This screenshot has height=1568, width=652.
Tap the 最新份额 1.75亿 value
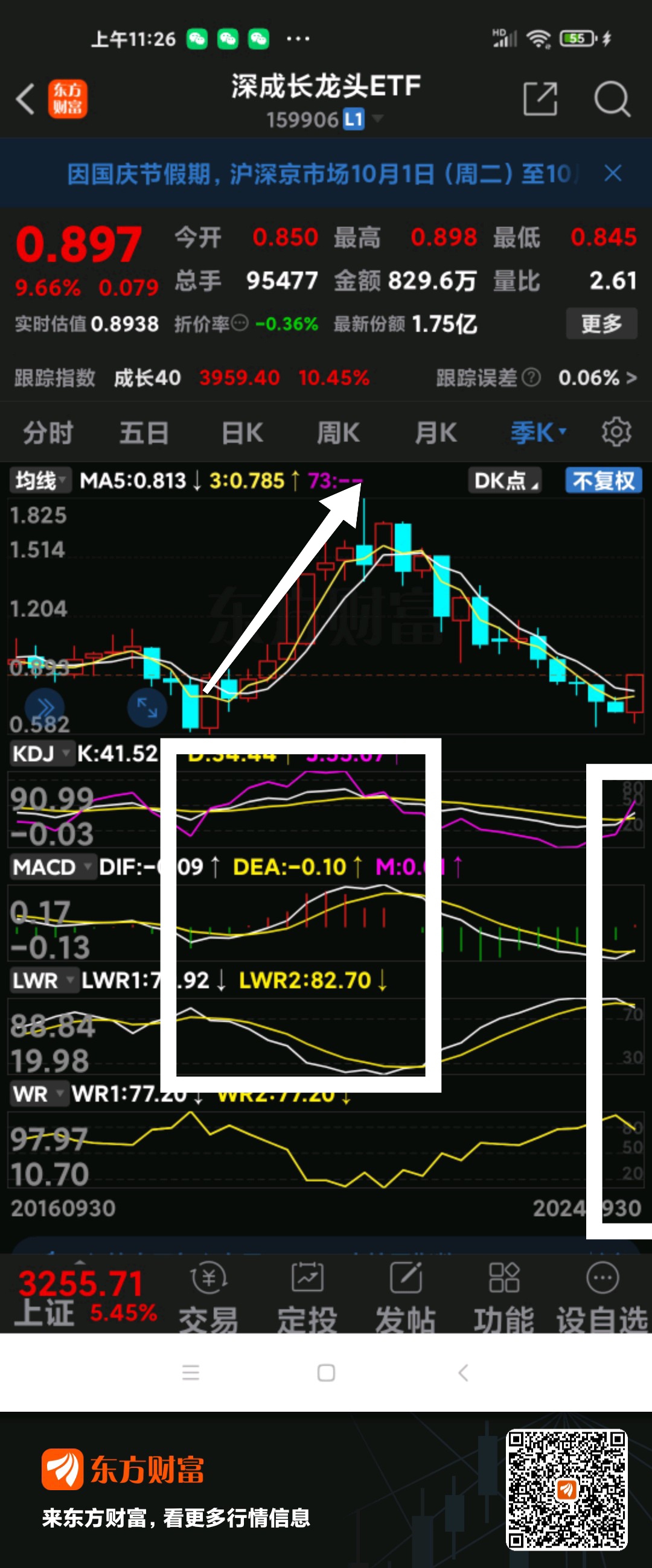[444, 323]
